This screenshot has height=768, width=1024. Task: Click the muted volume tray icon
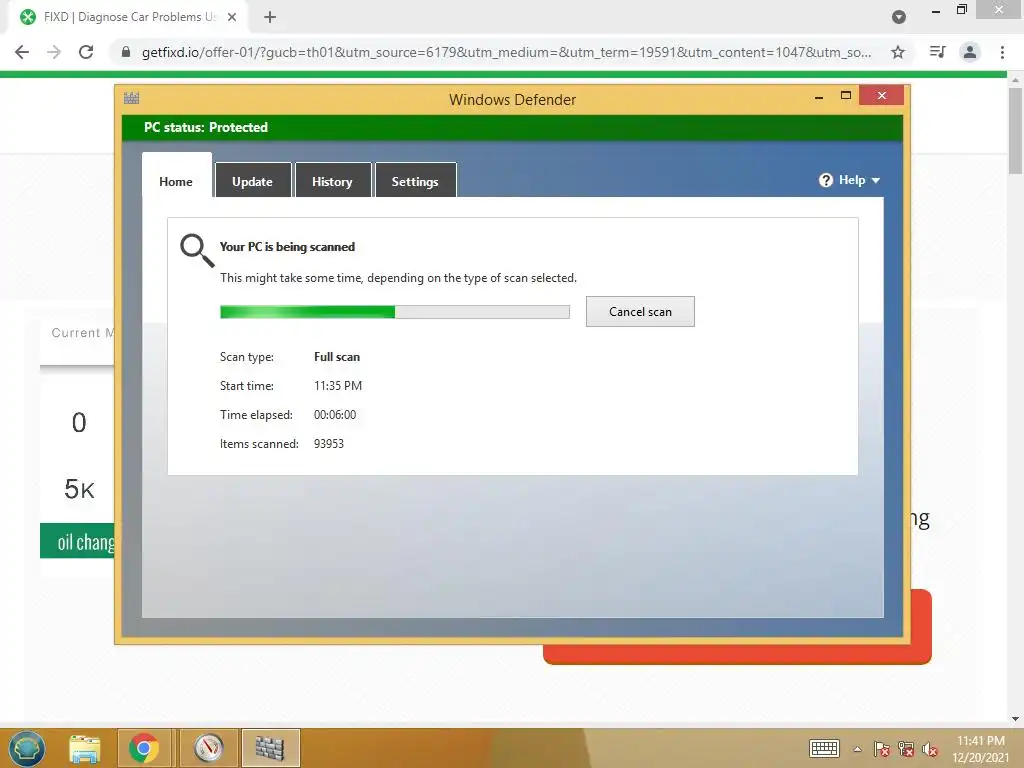pyautogui.click(x=930, y=749)
